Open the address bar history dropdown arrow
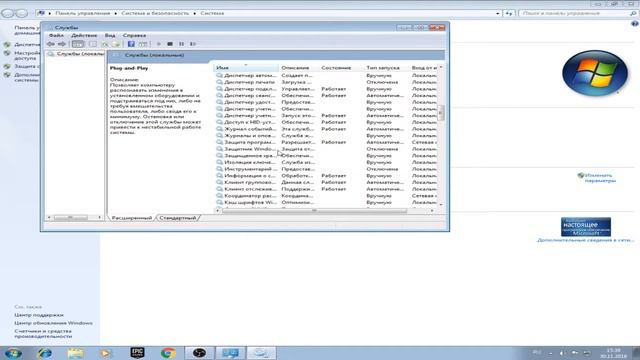 tap(498, 13)
